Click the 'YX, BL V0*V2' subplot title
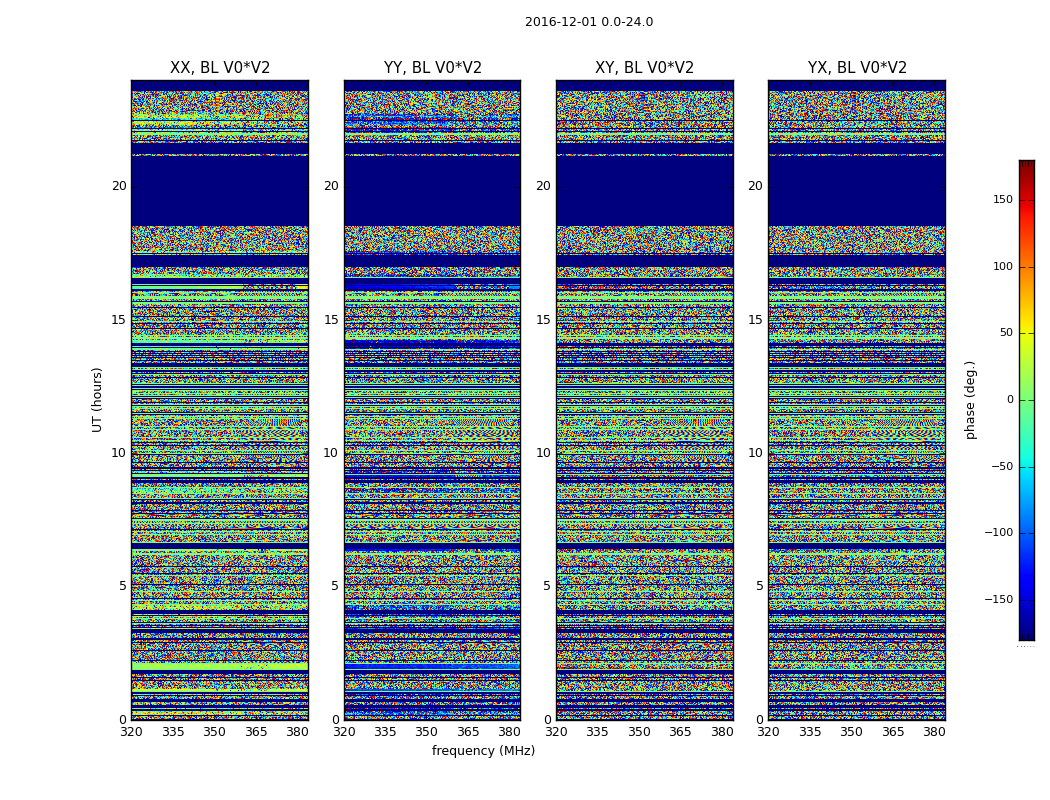Viewport: 1050px width, 800px height. 857,68
